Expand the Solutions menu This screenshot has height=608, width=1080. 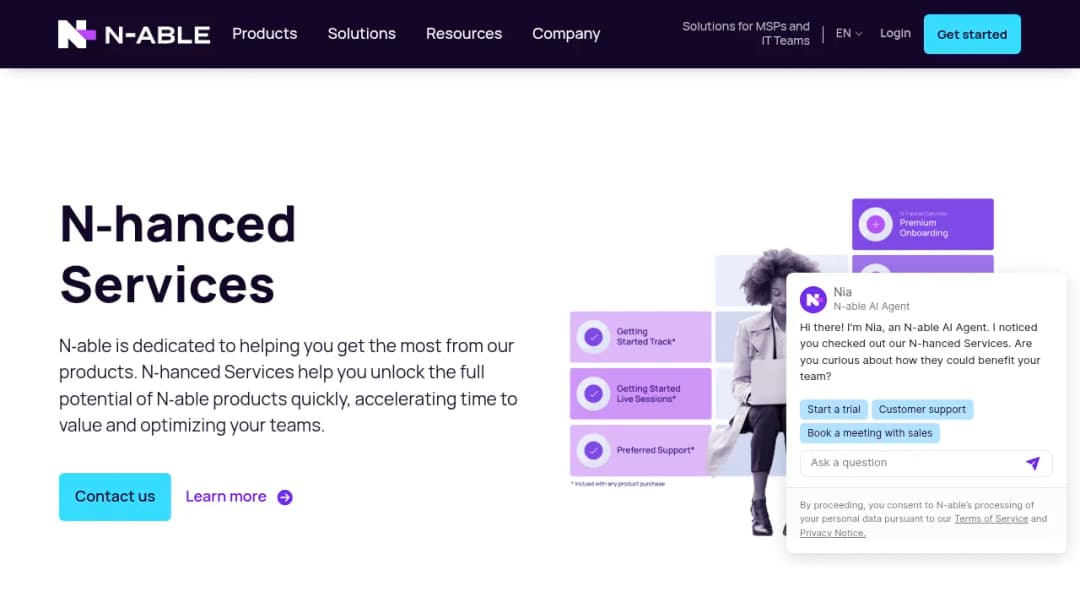pyautogui.click(x=362, y=33)
